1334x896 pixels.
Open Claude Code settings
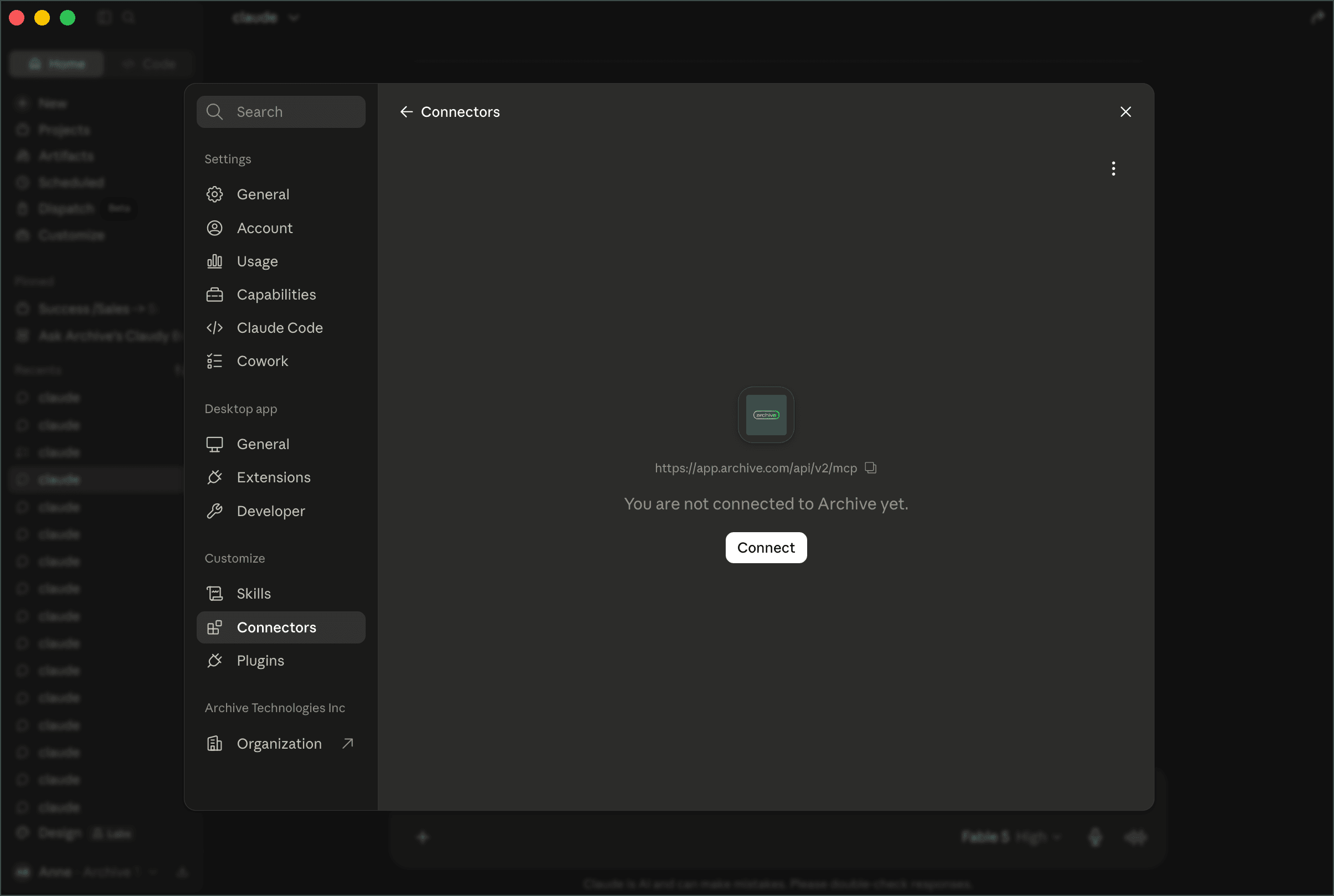(x=281, y=328)
